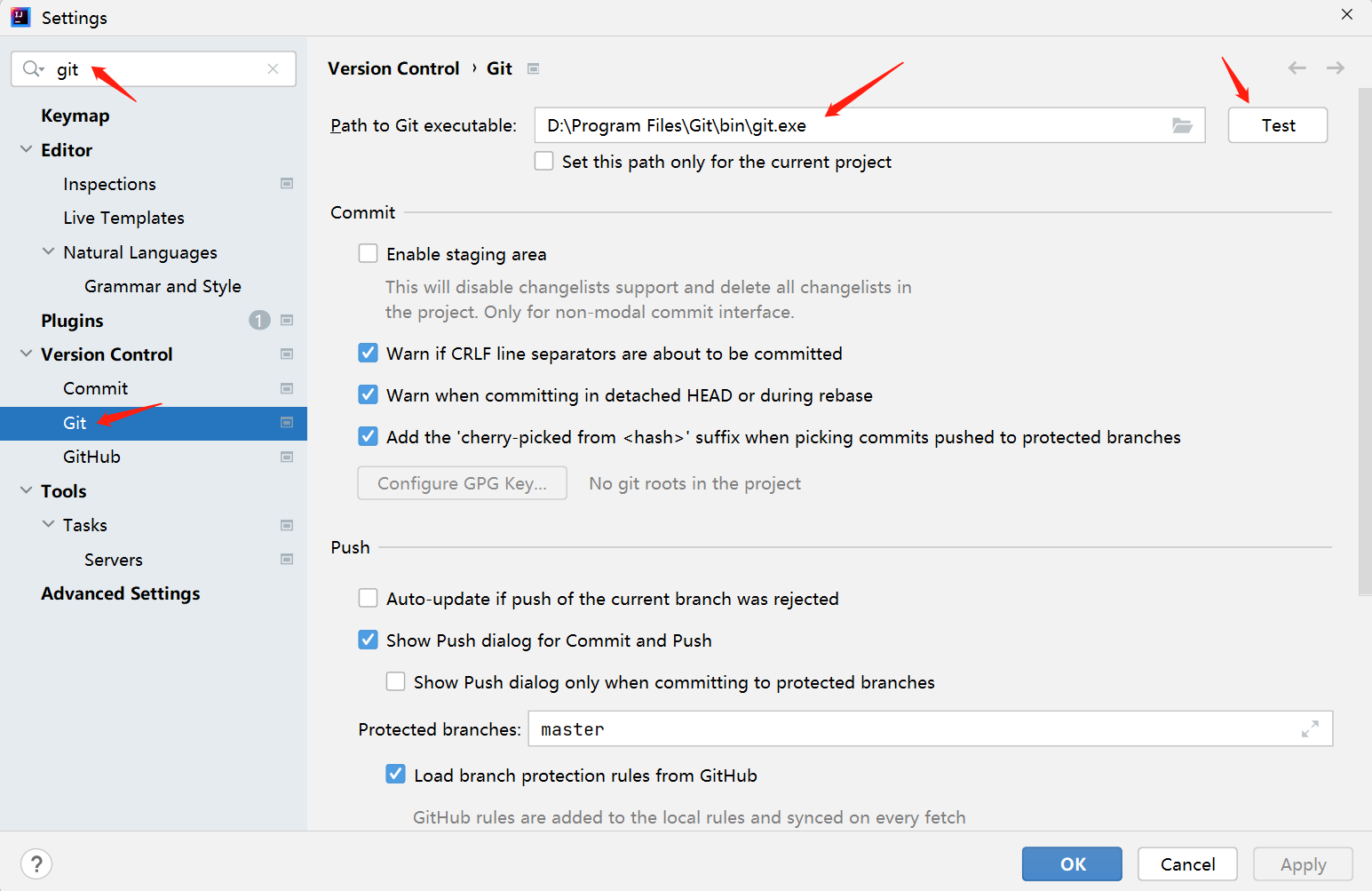Close the Settings dialog

pos(1346,14)
